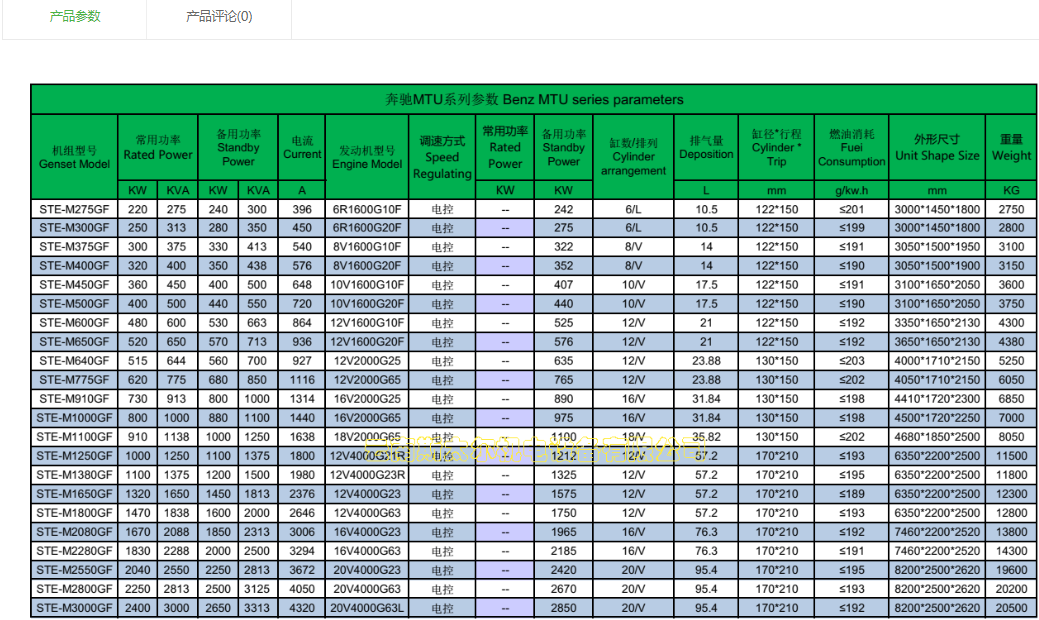1039x620 pixels.
Task: Select model cell STE-M300GF
Action: [74, 228]
